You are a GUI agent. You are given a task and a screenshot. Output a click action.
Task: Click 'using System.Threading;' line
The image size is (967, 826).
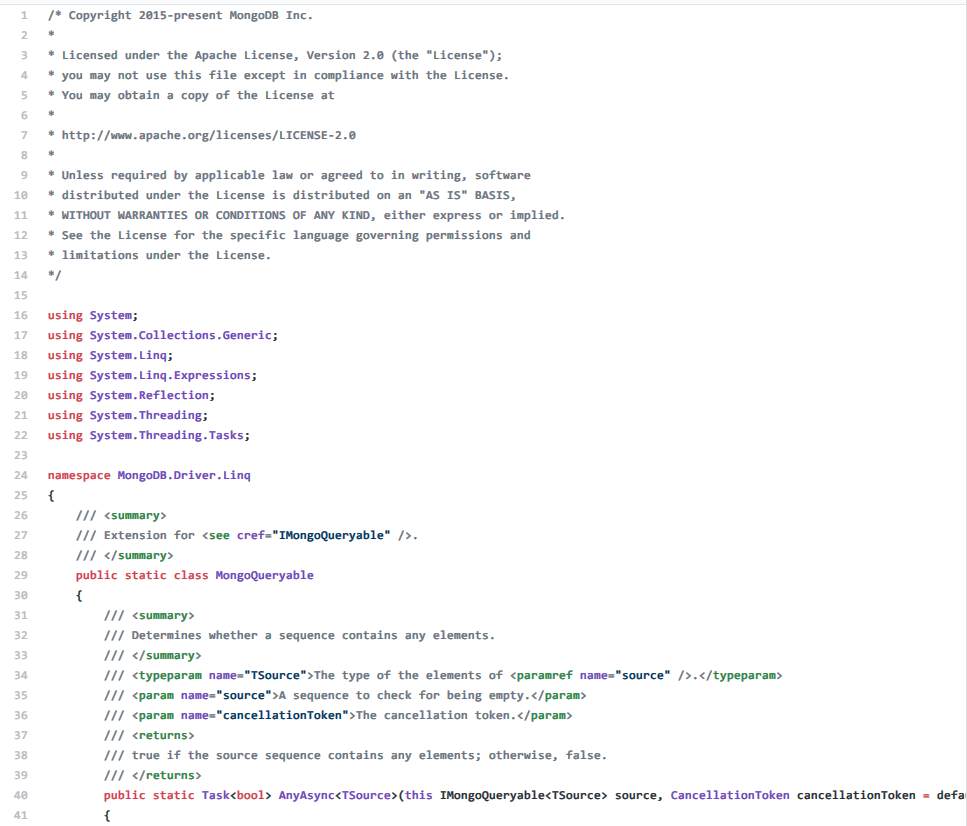tap(128, 415)
